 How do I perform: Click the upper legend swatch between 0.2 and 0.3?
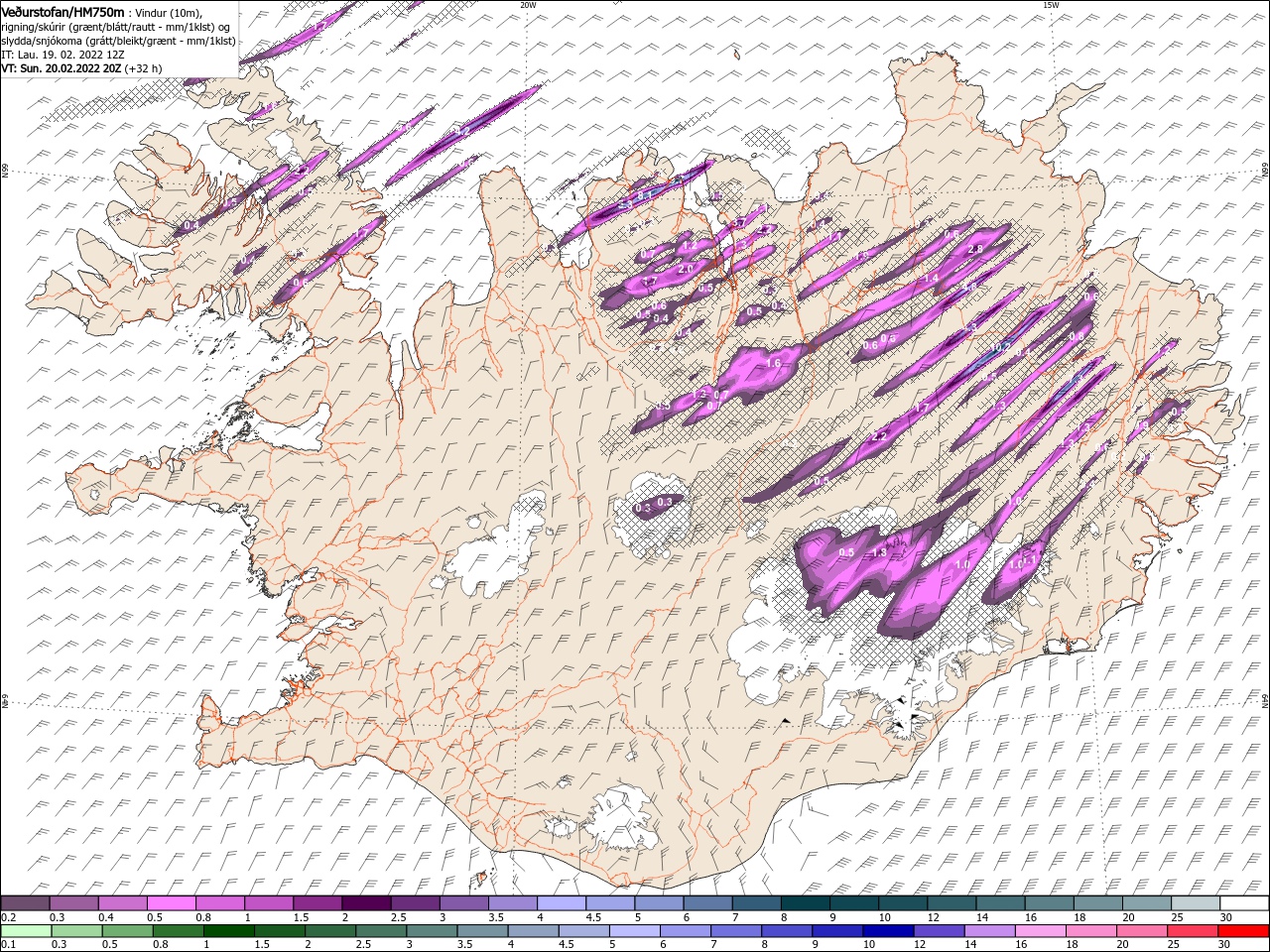(25, 903)
